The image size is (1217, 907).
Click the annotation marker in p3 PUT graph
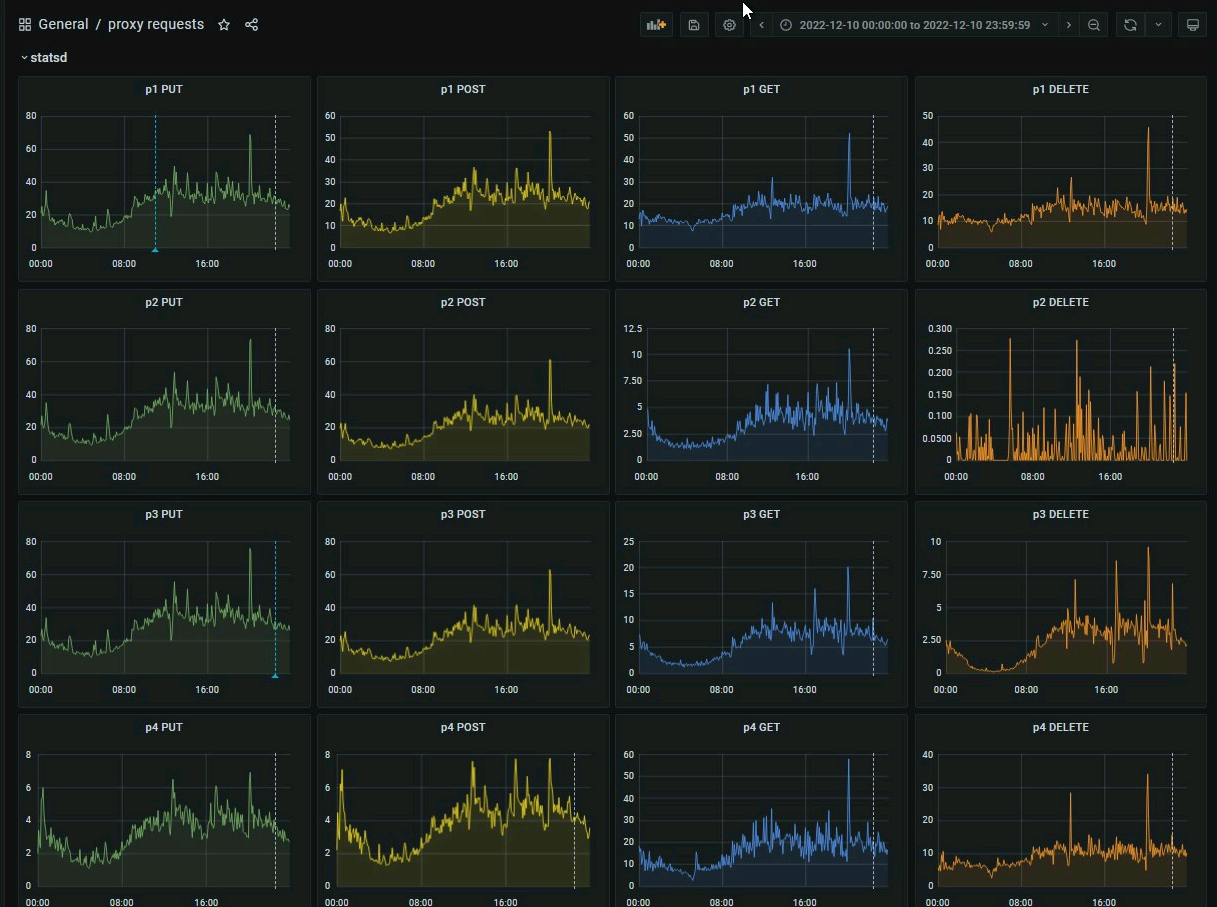[275, 675]
